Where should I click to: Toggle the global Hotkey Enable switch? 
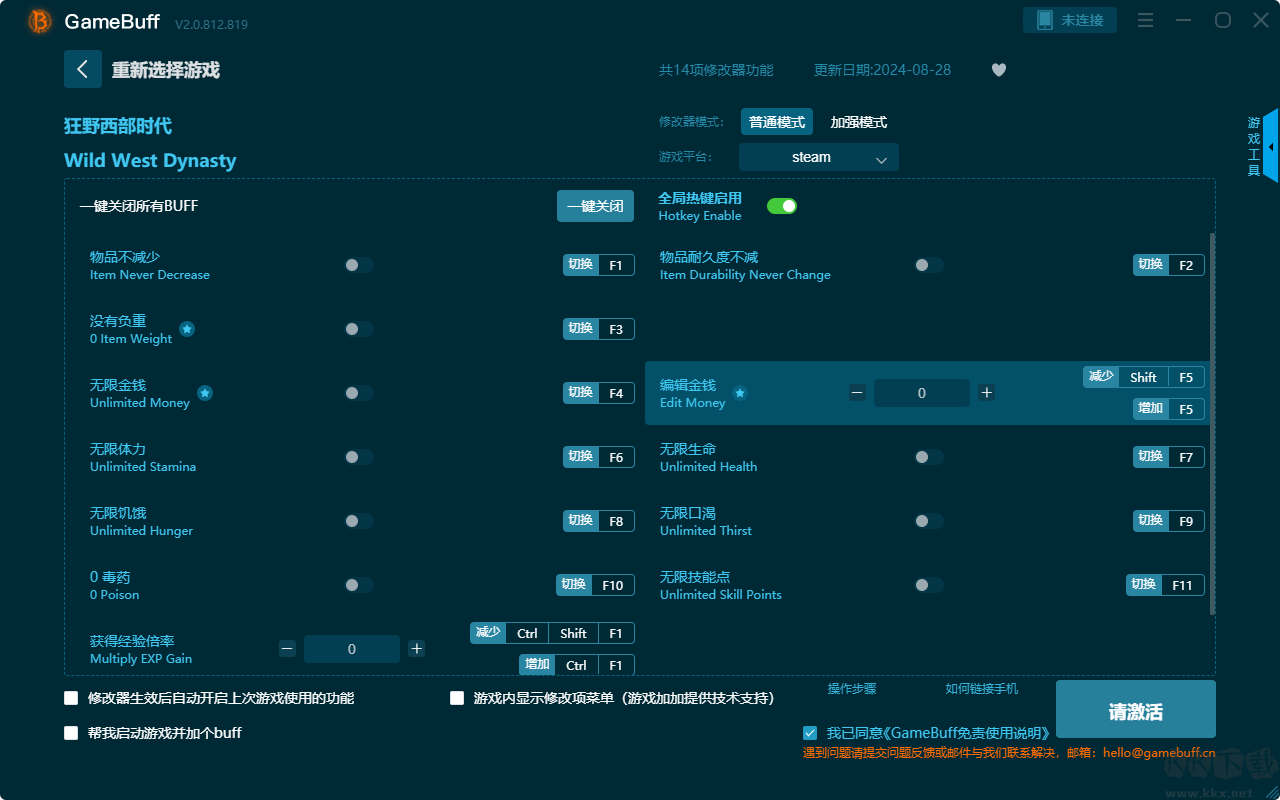782,206
